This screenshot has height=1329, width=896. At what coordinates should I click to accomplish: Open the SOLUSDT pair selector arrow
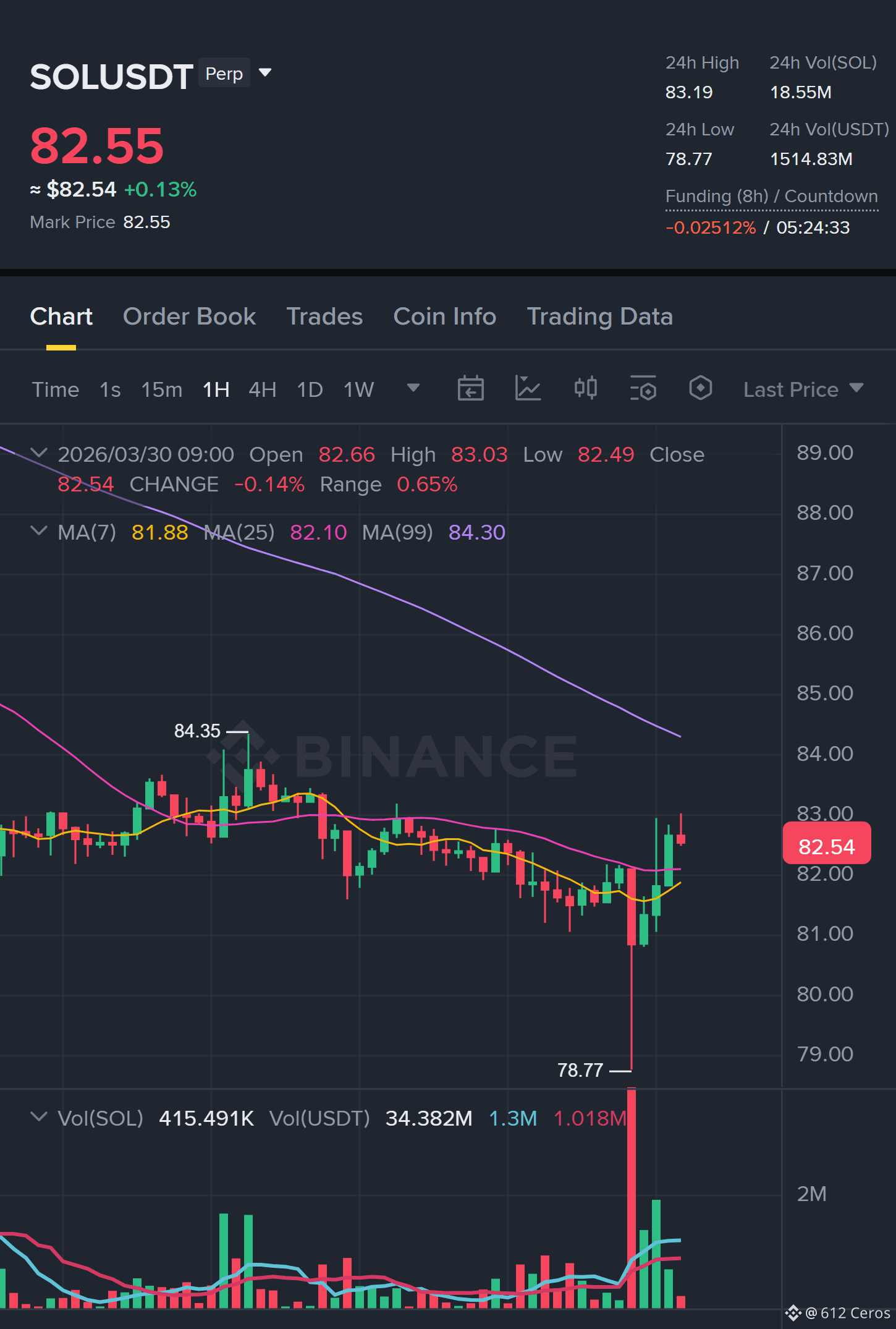265,73
